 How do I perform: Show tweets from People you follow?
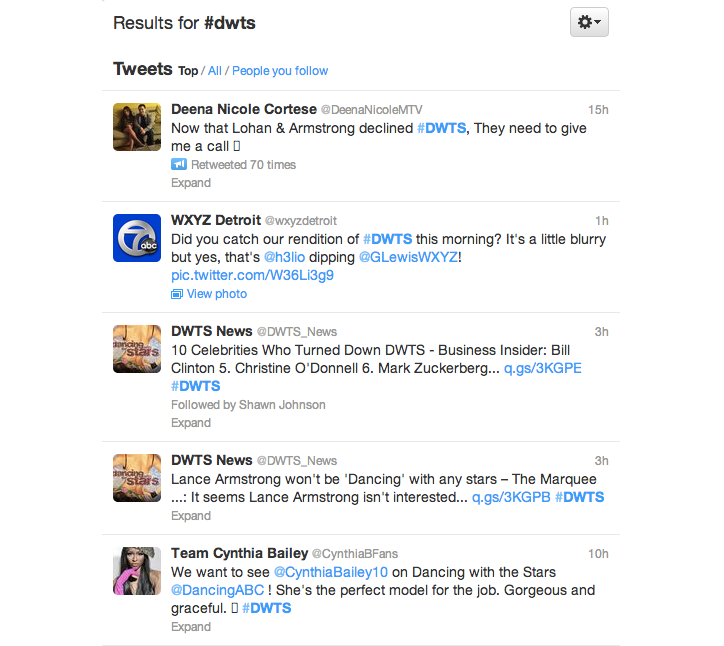pos(280,71)
